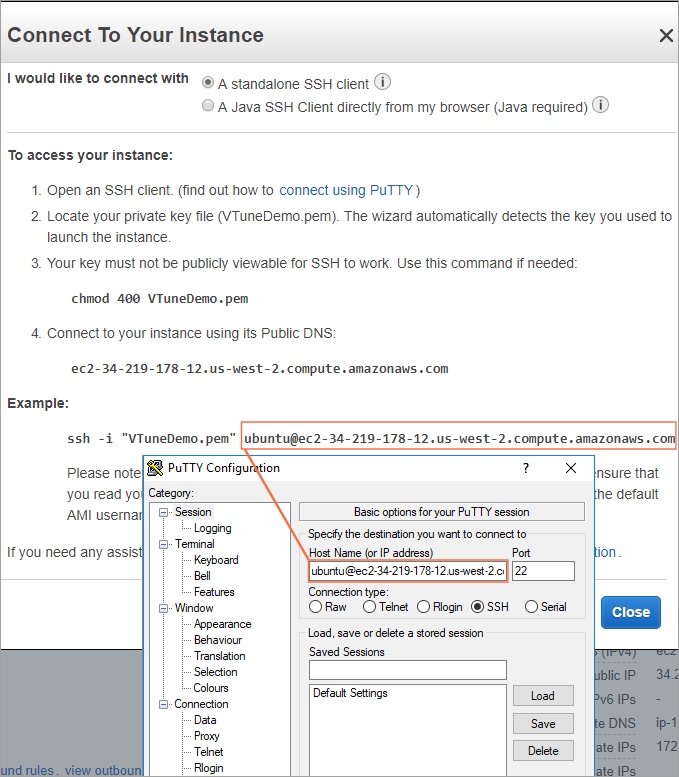Image resolution: width=679 pixels, height=777 pixels.
Task: Click ubuntu@ec2 address in example command
Action: [x=459, y=439]
